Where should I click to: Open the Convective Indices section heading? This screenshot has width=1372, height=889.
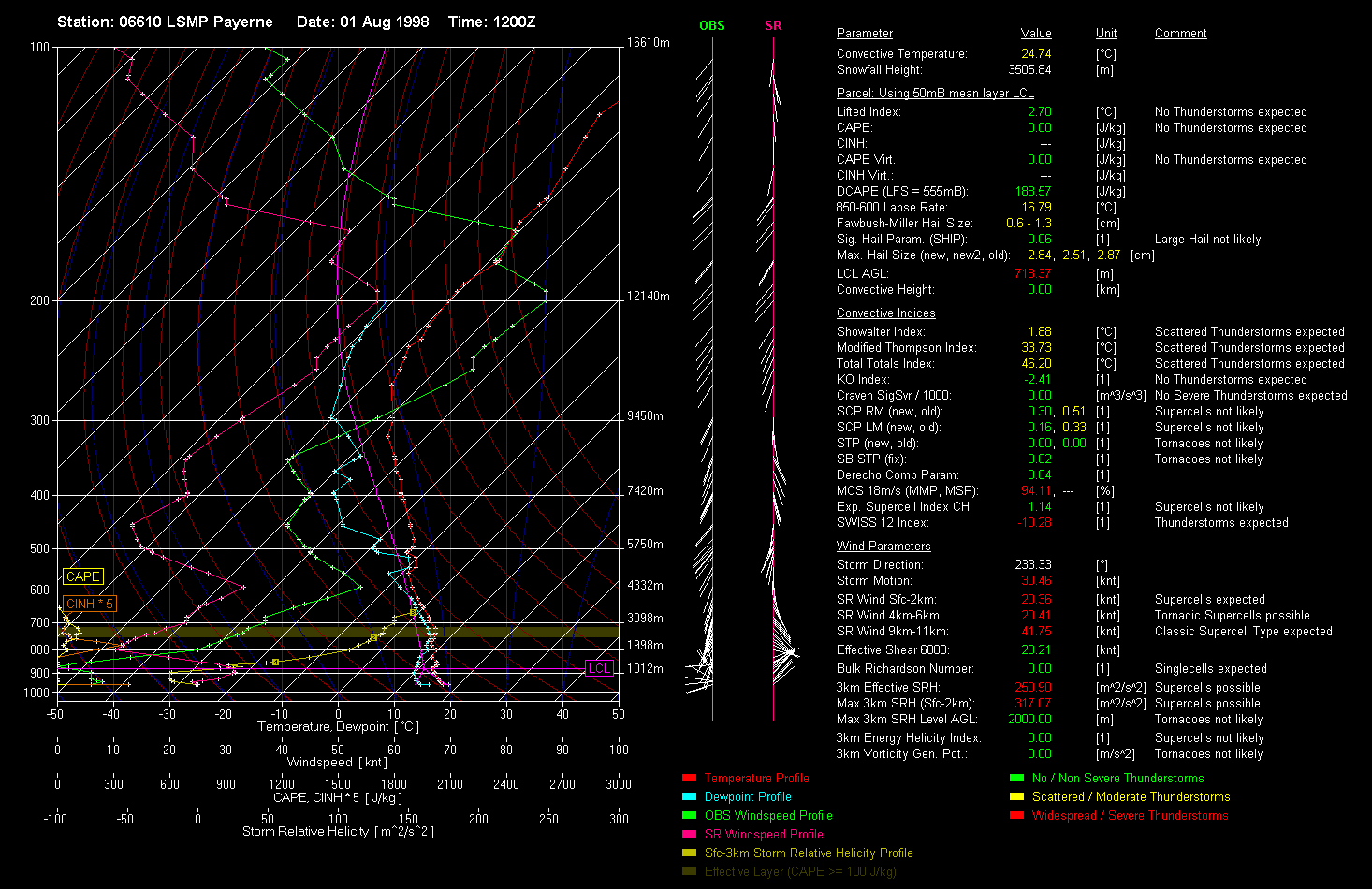tap(885, 313)
